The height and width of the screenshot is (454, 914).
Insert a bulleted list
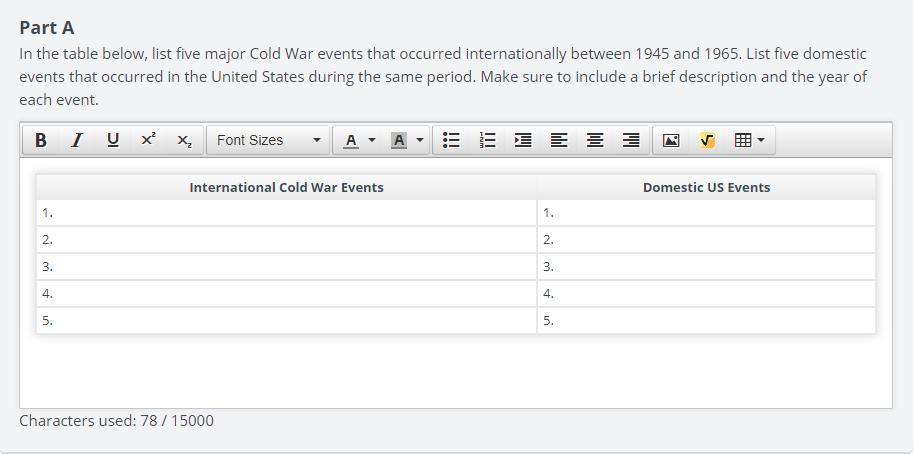[452, 141]
